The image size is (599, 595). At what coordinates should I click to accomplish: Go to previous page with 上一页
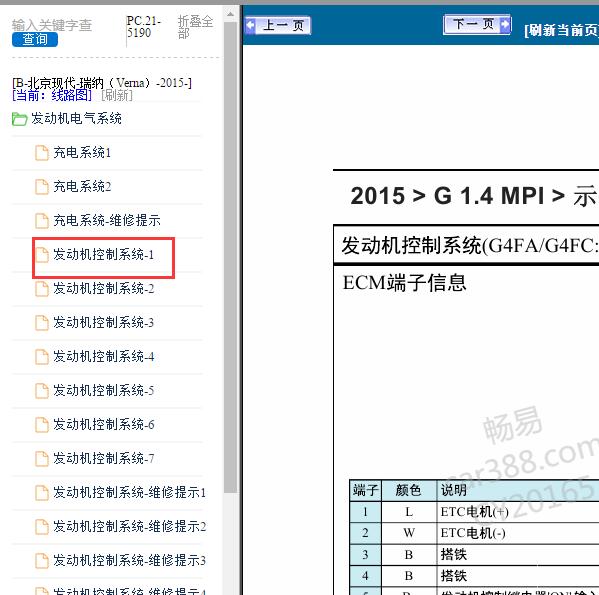[x=278, y=26]
